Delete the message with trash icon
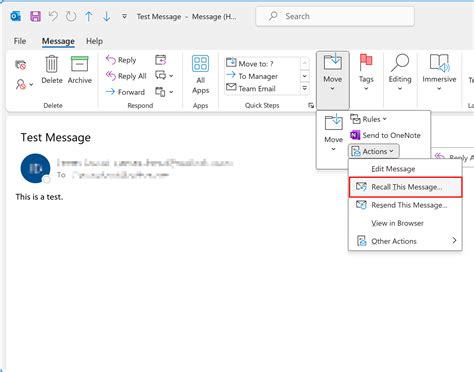Image resolution: width=474 pixels, height=372 pixels. (x=52, y=69)
